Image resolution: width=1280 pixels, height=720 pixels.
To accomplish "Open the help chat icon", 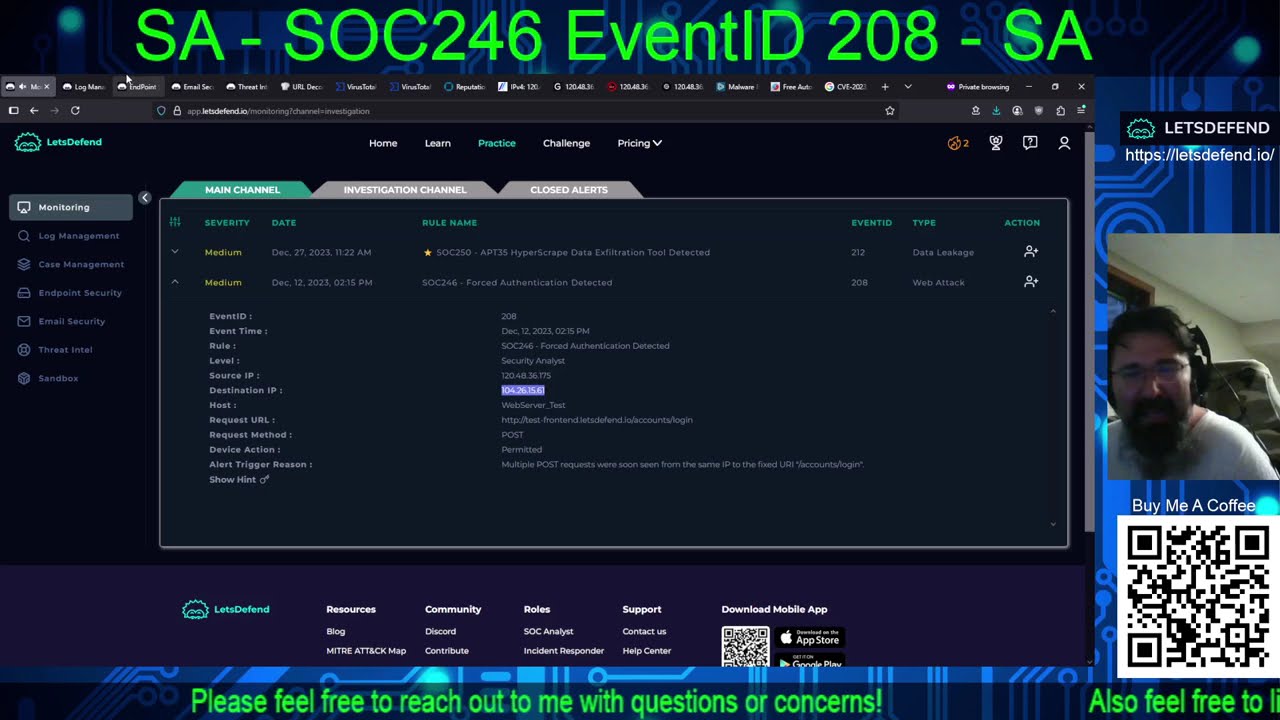I will (1030, 143).
